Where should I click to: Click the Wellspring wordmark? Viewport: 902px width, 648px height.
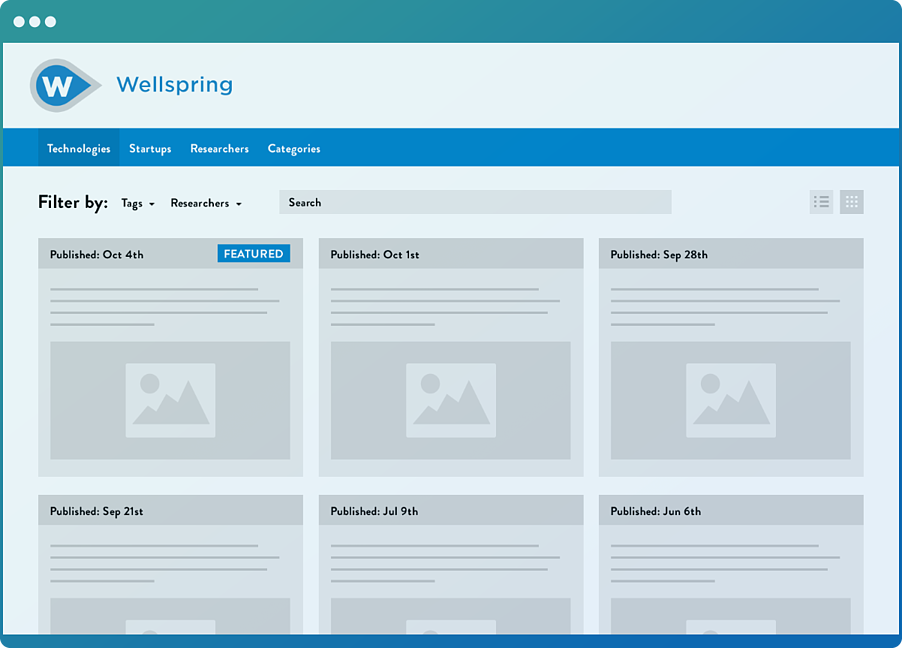pos(174,85)
